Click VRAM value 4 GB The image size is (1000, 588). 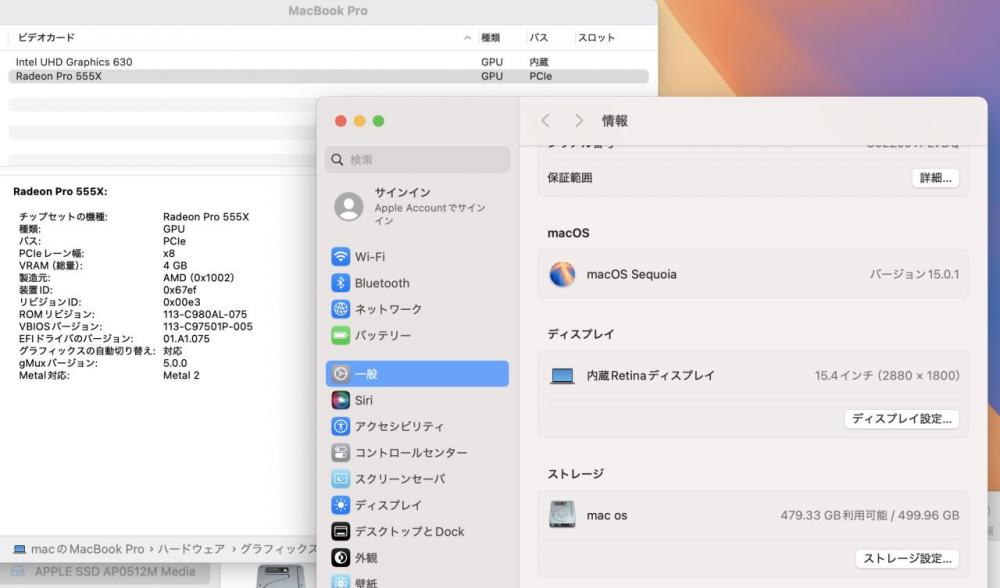point(175,265)
